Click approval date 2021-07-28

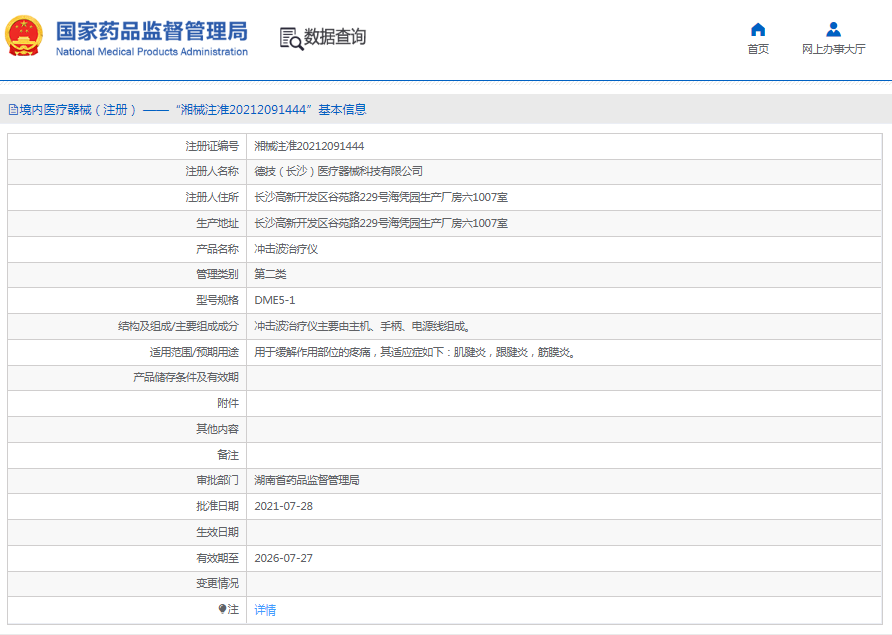(x=283, y=506)
